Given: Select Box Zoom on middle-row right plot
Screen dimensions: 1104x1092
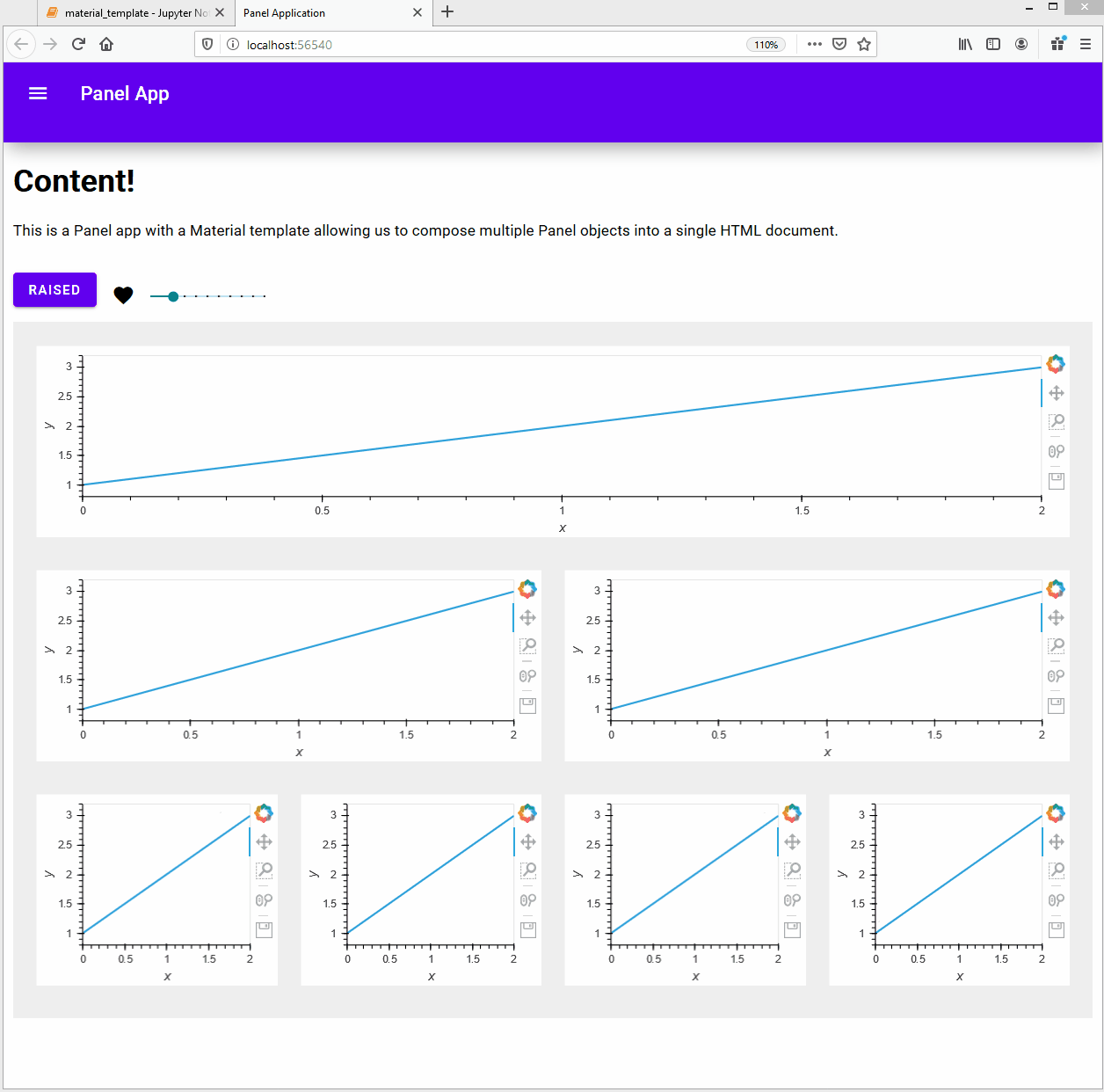Looking at the screenshot, I should (1057, 646).
